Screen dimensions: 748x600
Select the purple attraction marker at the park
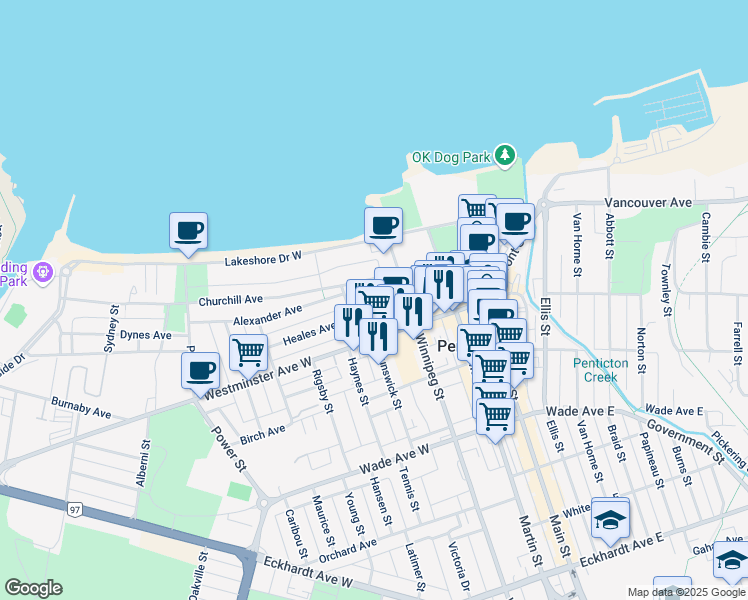(x=42, y=271)
